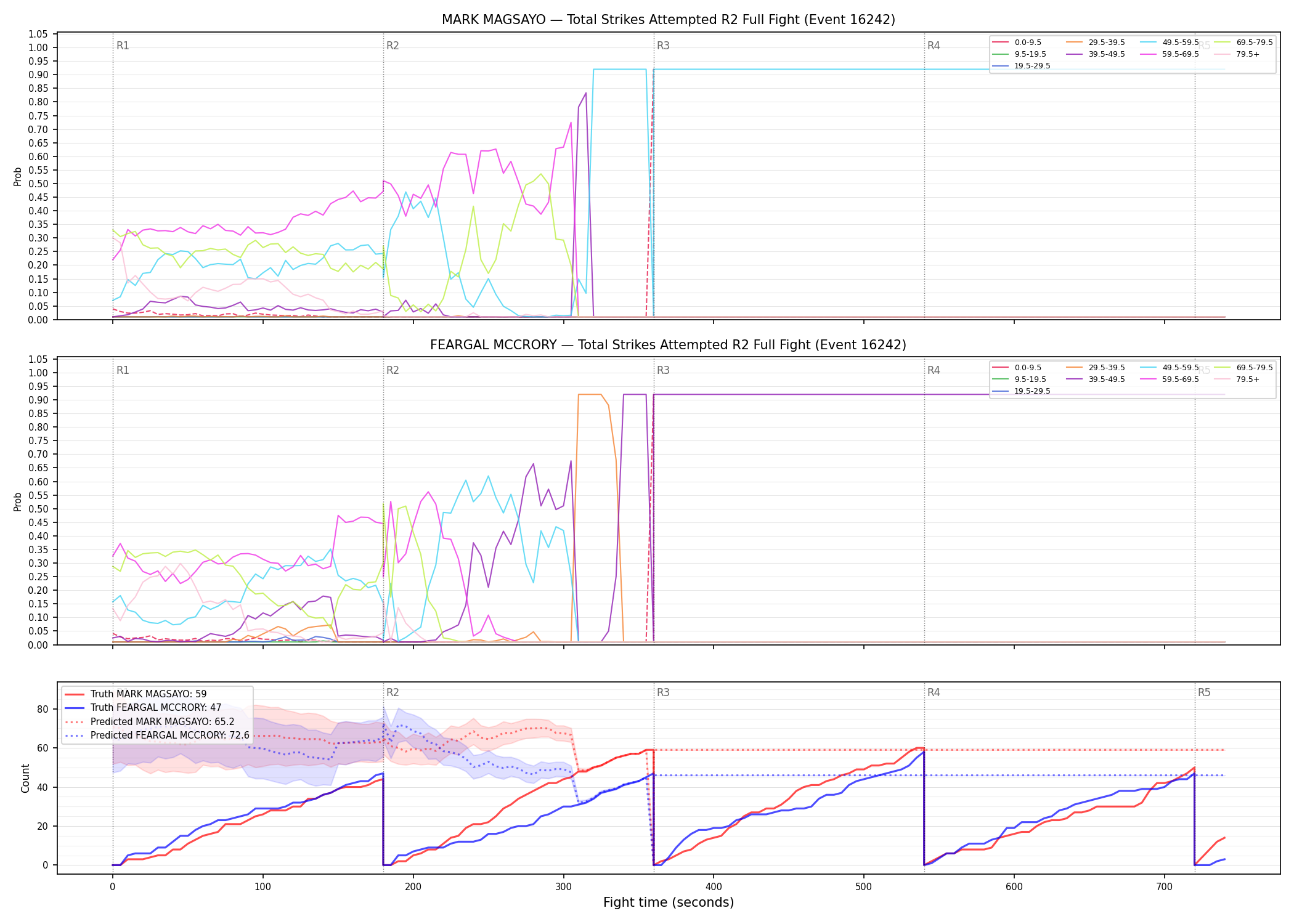Pick the 9.5-19.5 legend entry in McCrory chart
This screenshot has height=924, width=1294.
coord(1019,379)
